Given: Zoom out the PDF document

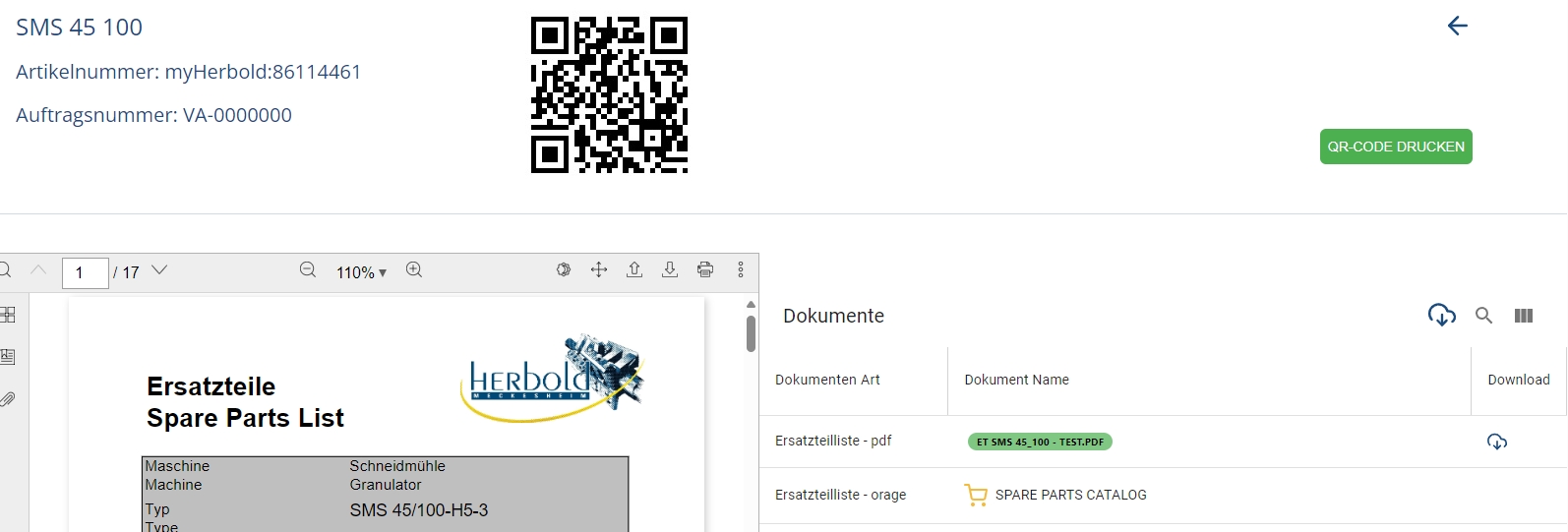Looking at the screenshot, I should (x=308, y=270).
